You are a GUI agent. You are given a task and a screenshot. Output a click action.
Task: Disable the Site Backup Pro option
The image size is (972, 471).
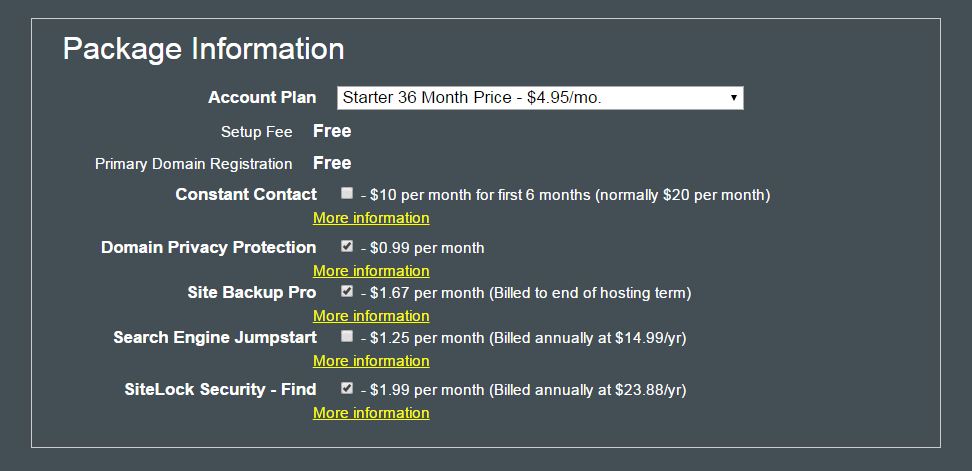click(x=347, y=291)
